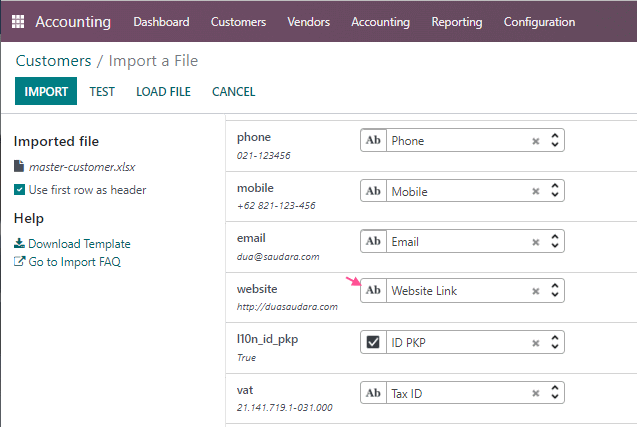Viewport: 637px width, 427px height.
Task: Click the CANCEL button
Action: point(234,91)
